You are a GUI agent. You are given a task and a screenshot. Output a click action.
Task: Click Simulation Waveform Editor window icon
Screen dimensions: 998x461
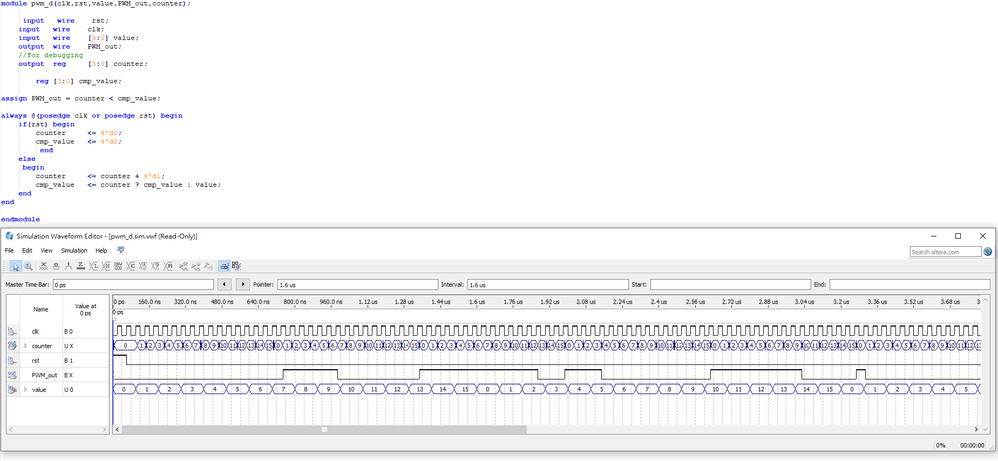click(x=9, y=236)
